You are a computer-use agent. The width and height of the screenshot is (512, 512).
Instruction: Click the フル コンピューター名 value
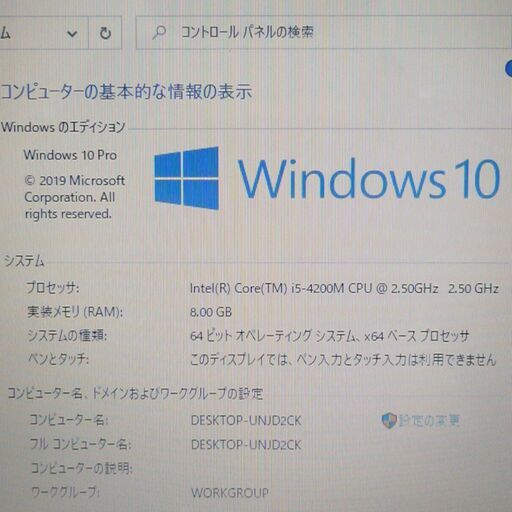point(246,445)
